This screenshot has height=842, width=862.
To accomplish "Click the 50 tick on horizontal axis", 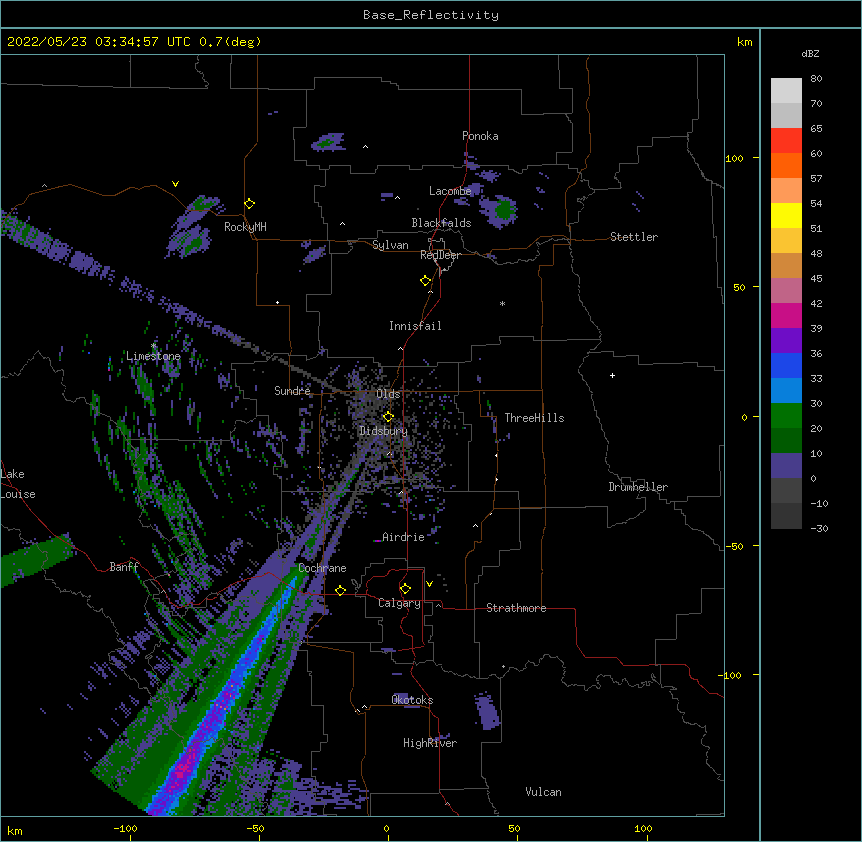I will pyautogui.click(x=514, y=828).
